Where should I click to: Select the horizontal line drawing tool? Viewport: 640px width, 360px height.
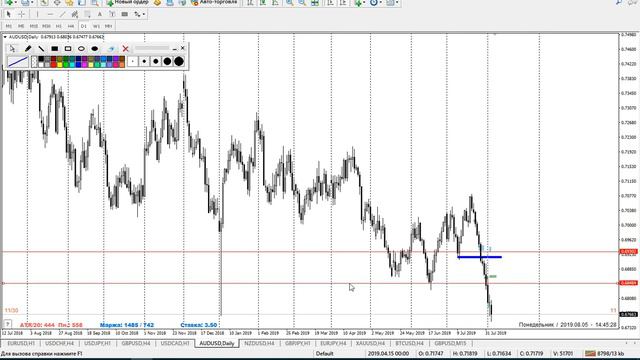coord(50,14)
